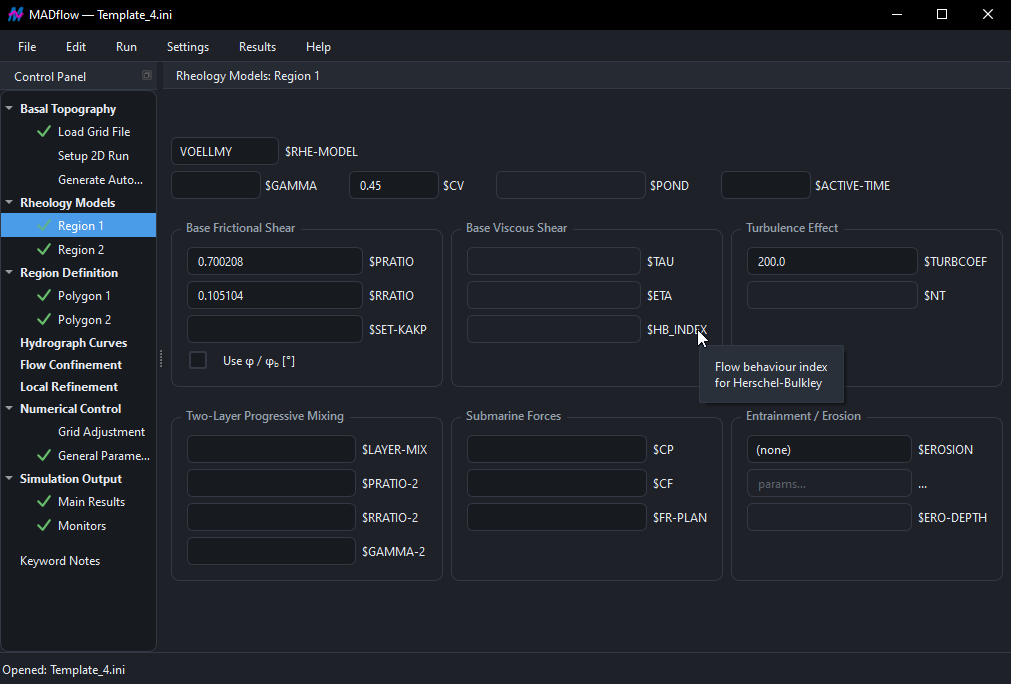Click the panel splitter handle dots

point(161,358)
